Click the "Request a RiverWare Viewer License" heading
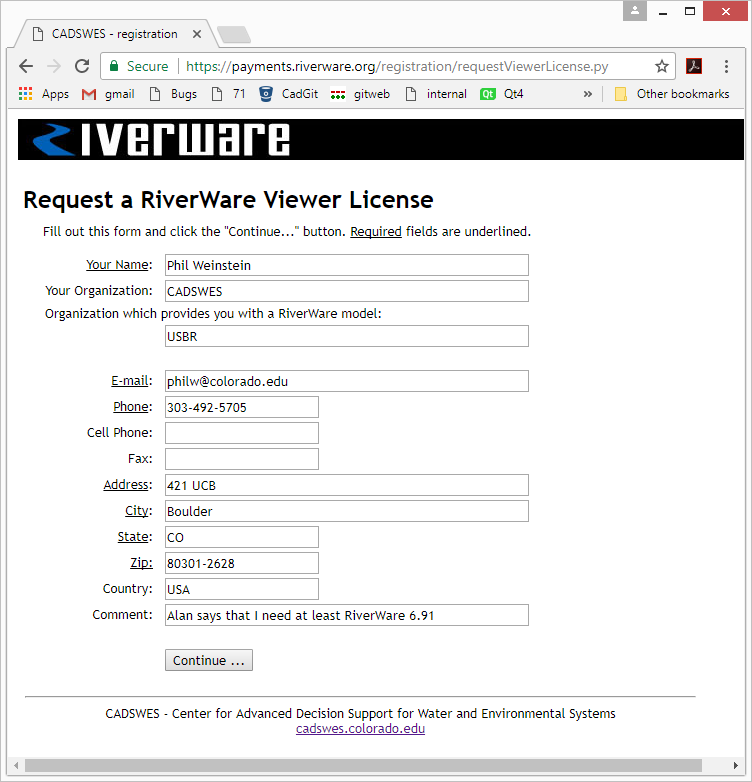The image size is (752, 782). coord(228,200)
